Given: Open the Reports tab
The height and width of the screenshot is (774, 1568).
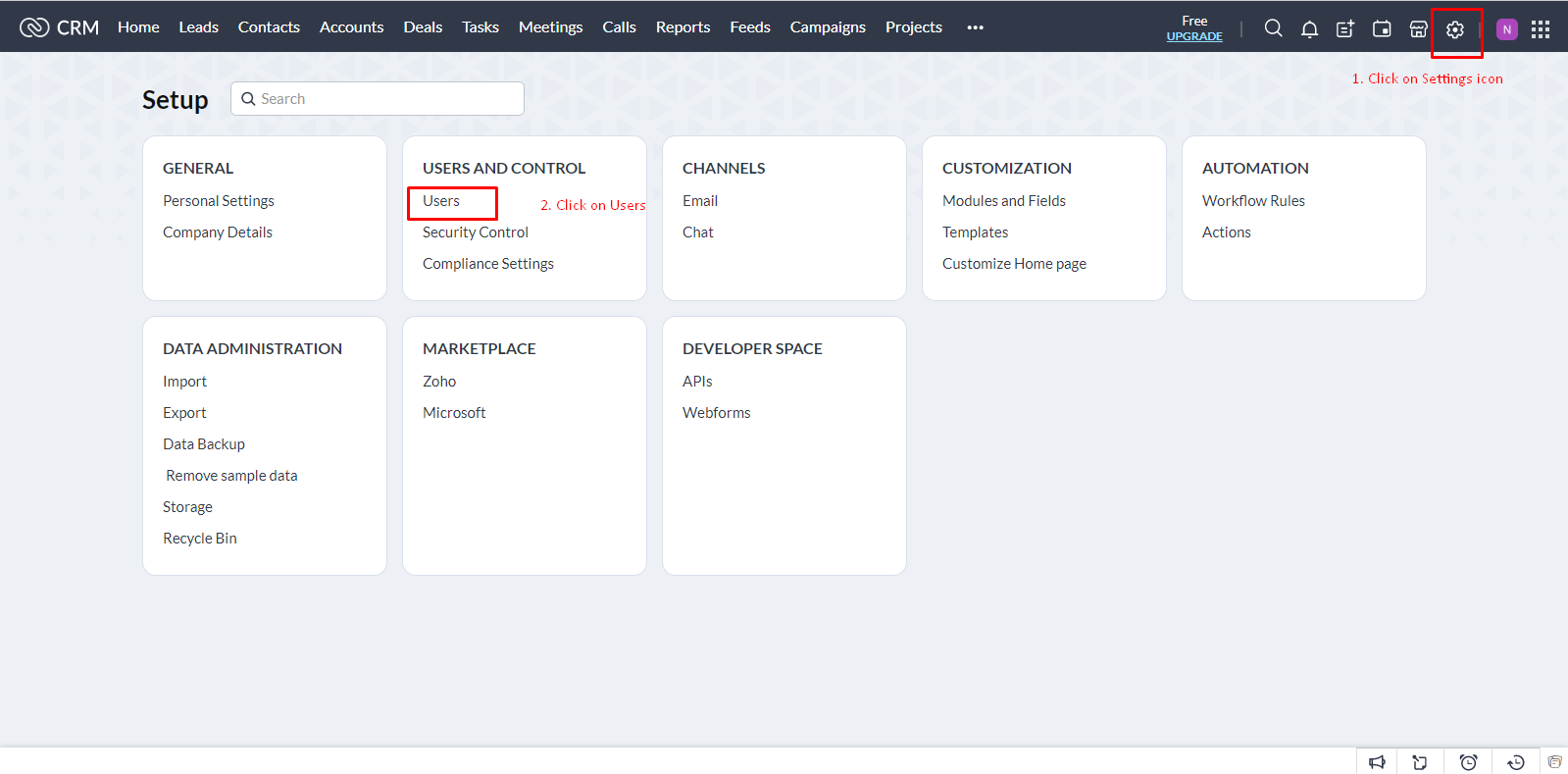Looking at the screenshot, I should [x=683, y=27].
